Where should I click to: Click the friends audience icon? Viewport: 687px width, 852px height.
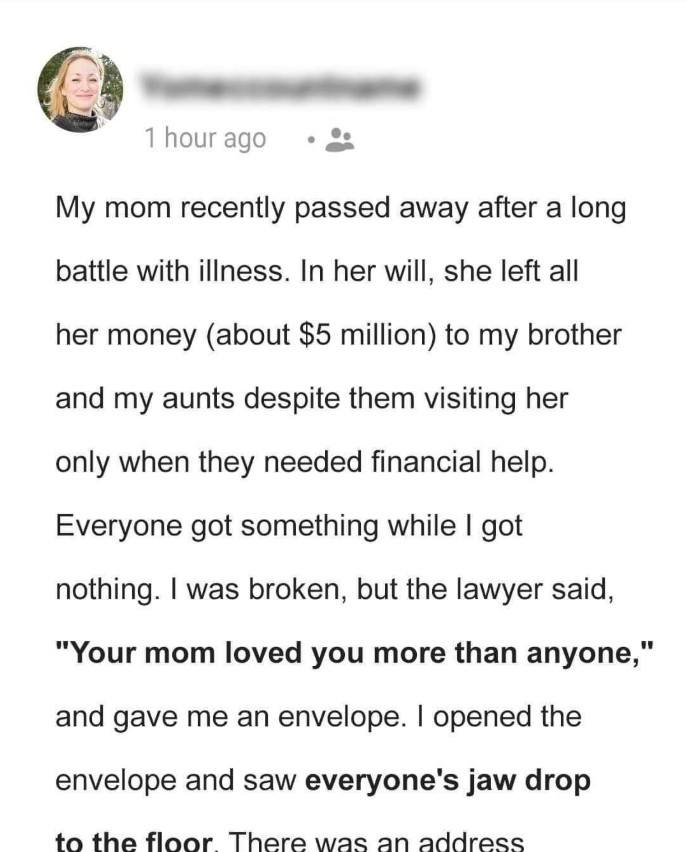coord(340,139)
